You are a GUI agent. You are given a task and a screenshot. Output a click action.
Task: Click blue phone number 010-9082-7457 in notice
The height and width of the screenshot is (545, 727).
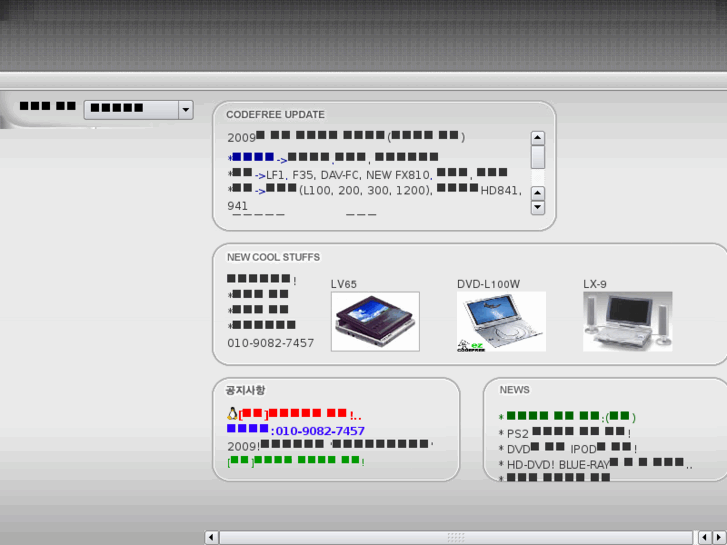(320, 431)
